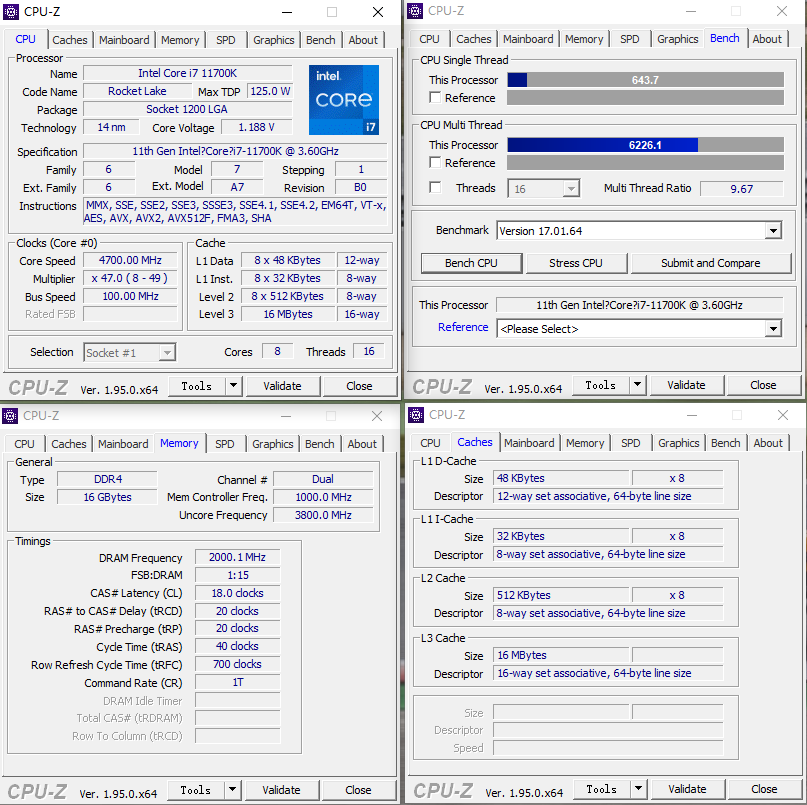This screenshot has height=805, width=807.
Task: Click L3 Cache size 16 MBytes in Caches window
Action: pos(561,655)
